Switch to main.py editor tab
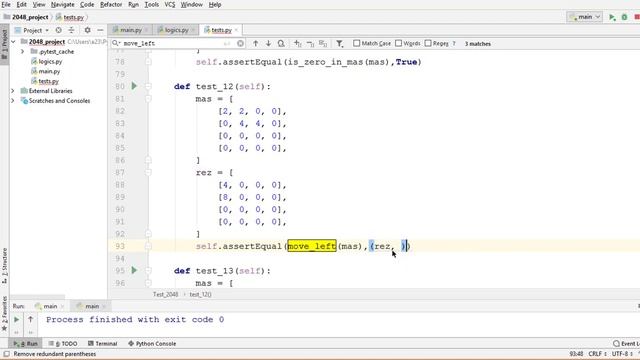Screen dimensions: 640x360 pos(130,30)
